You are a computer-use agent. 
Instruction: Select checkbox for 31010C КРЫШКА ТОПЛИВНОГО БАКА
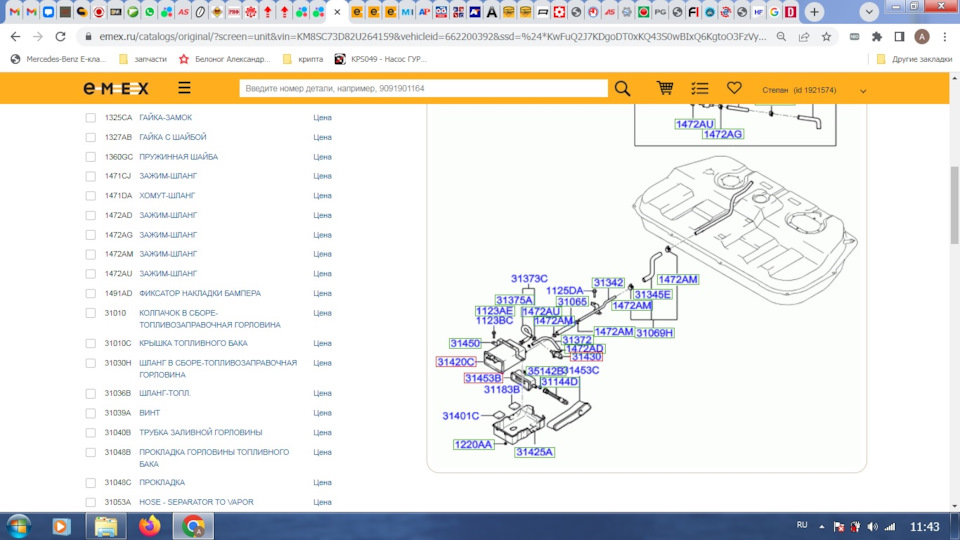[91, 343]
